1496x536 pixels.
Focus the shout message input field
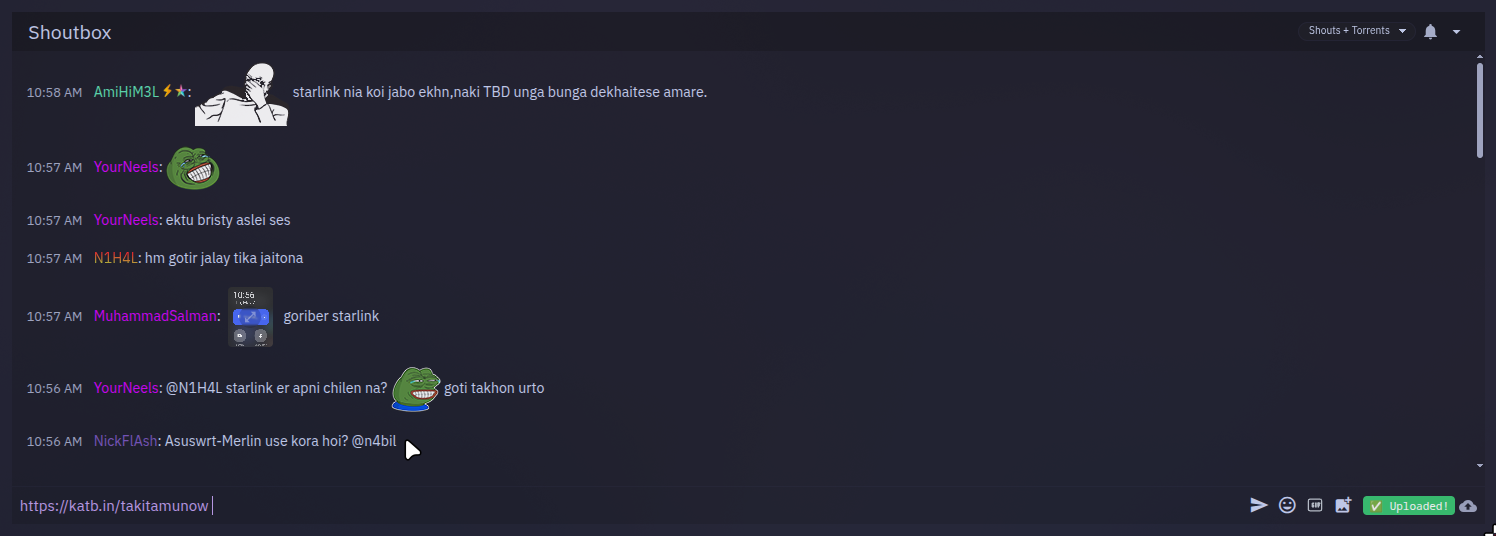pos(628,506)
